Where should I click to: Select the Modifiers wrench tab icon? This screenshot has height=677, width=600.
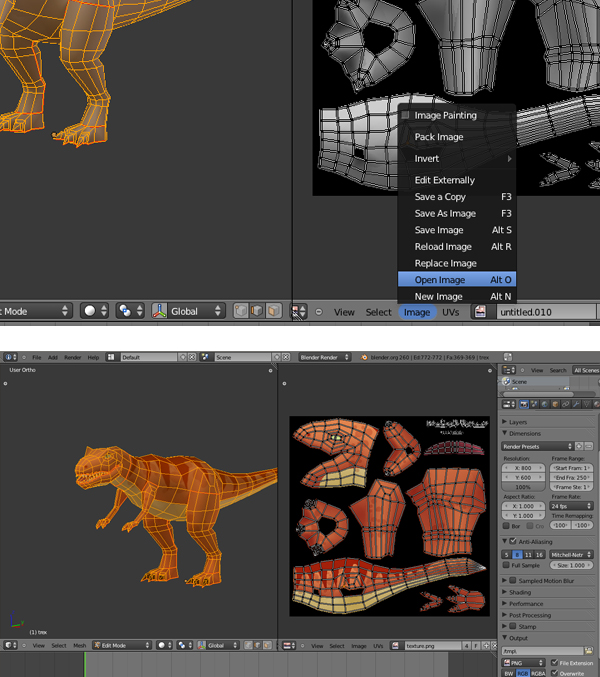coord(576,405)
